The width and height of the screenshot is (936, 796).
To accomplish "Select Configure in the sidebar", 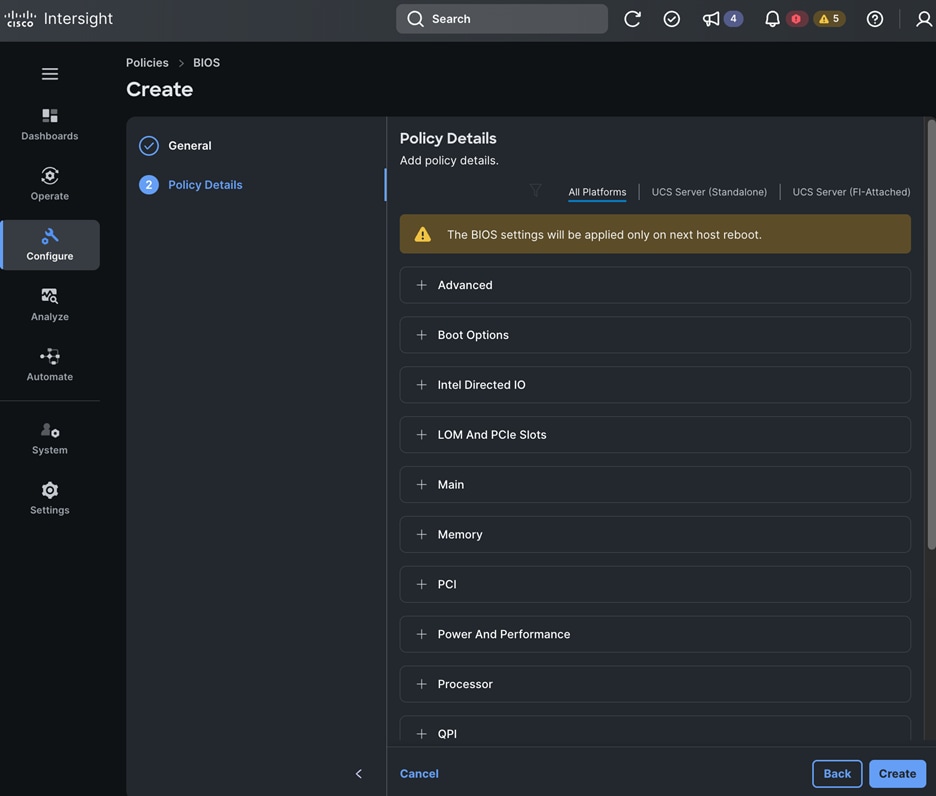I will tap(50, 245).
